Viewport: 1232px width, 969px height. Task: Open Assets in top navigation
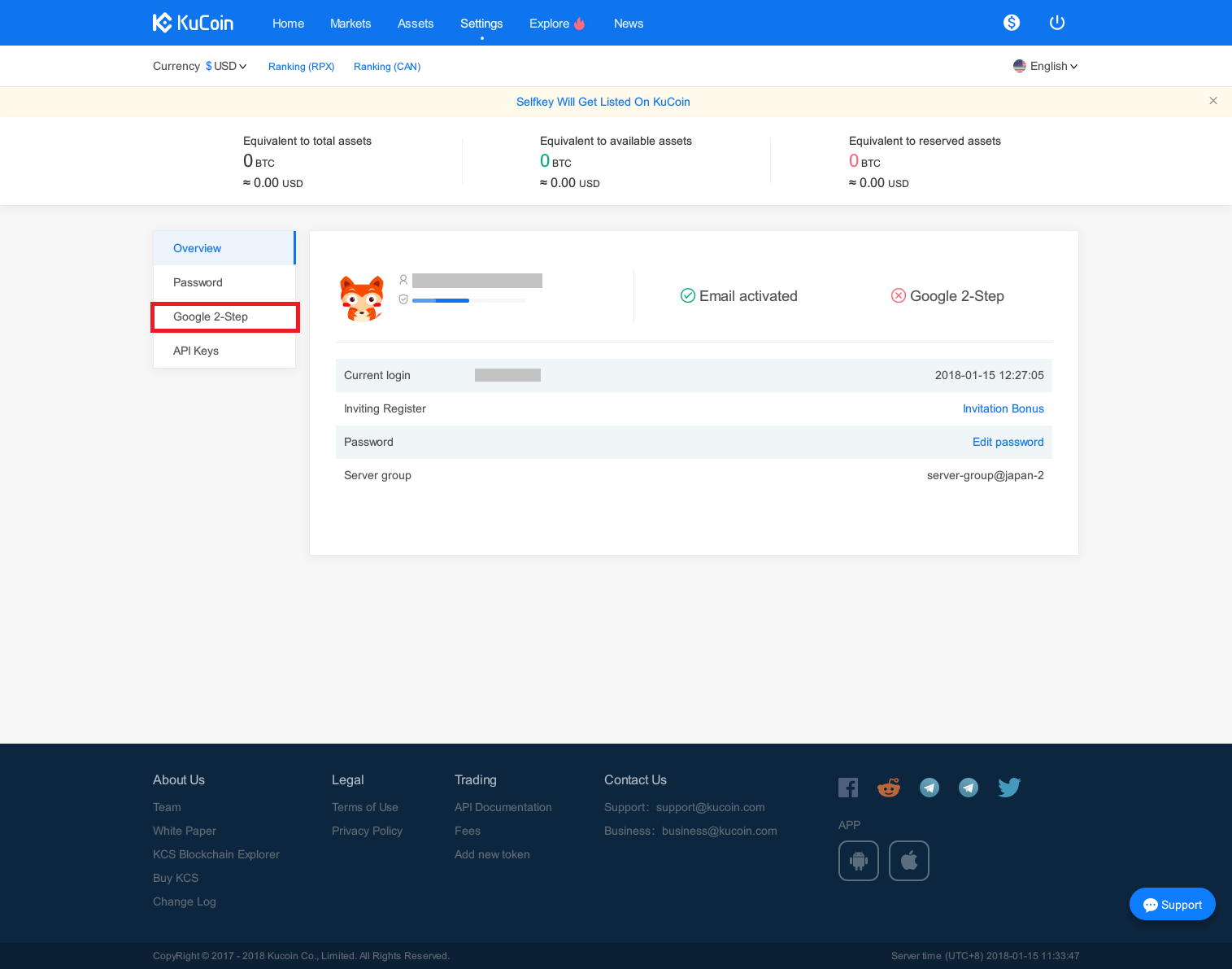416,24
